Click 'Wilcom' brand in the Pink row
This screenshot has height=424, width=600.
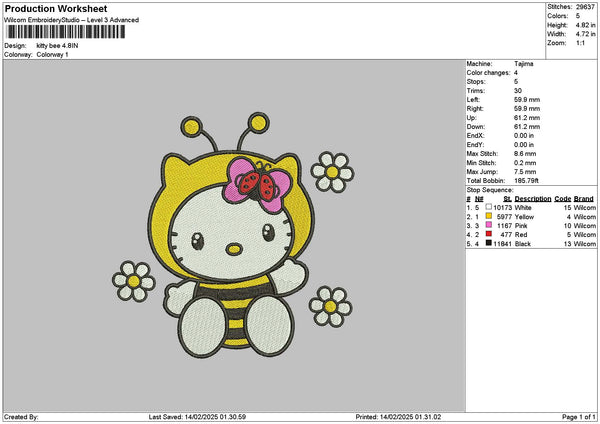[585, 226]
